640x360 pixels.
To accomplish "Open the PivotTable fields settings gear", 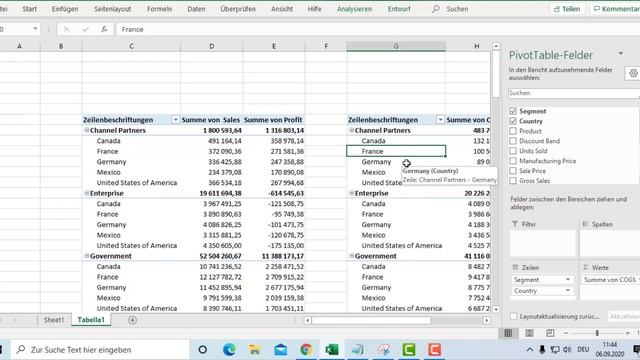I will [x=633, y=73].
